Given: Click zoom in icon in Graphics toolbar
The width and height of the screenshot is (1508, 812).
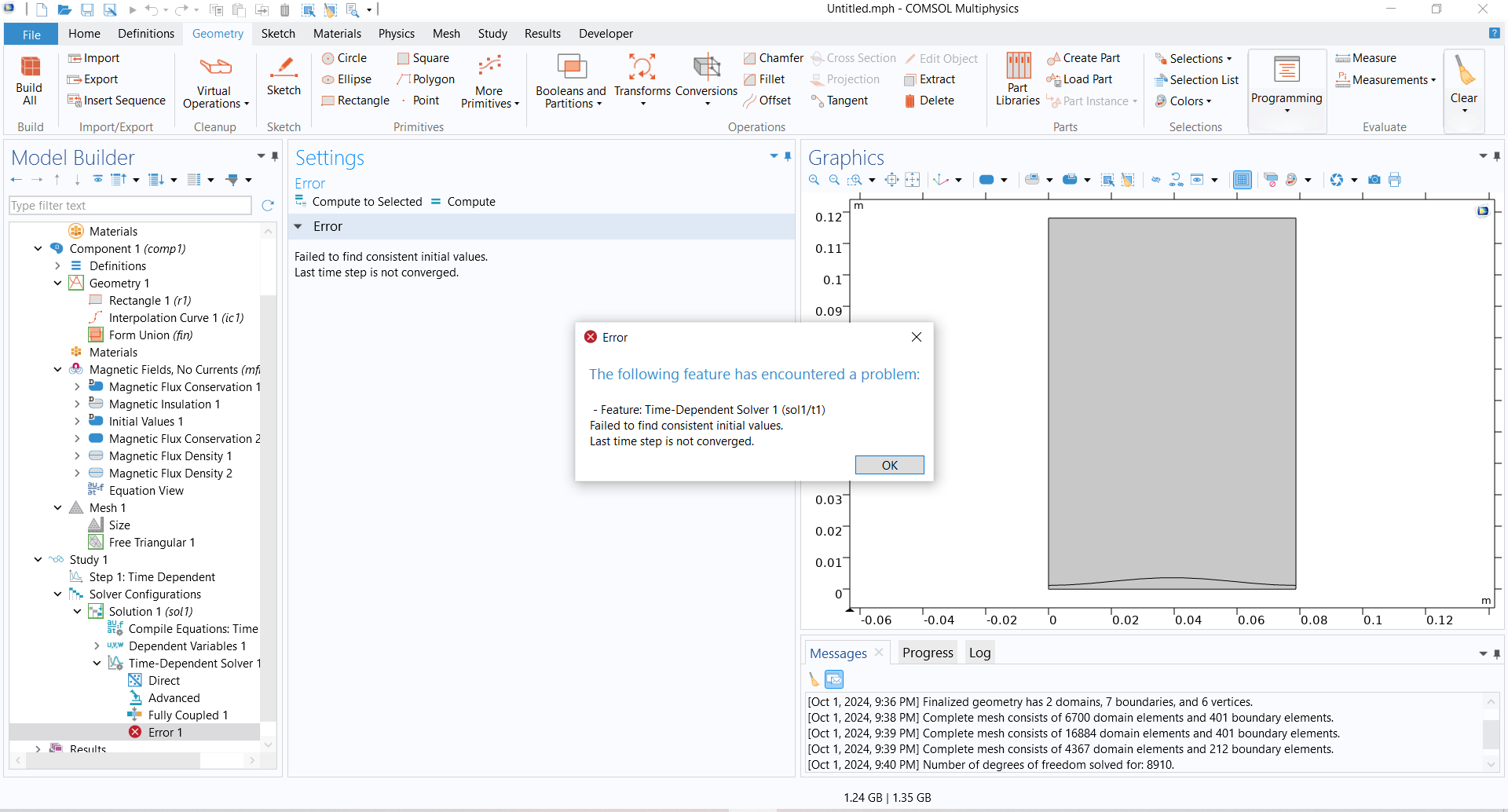Looking at the screenshot, I should point(814,180).
